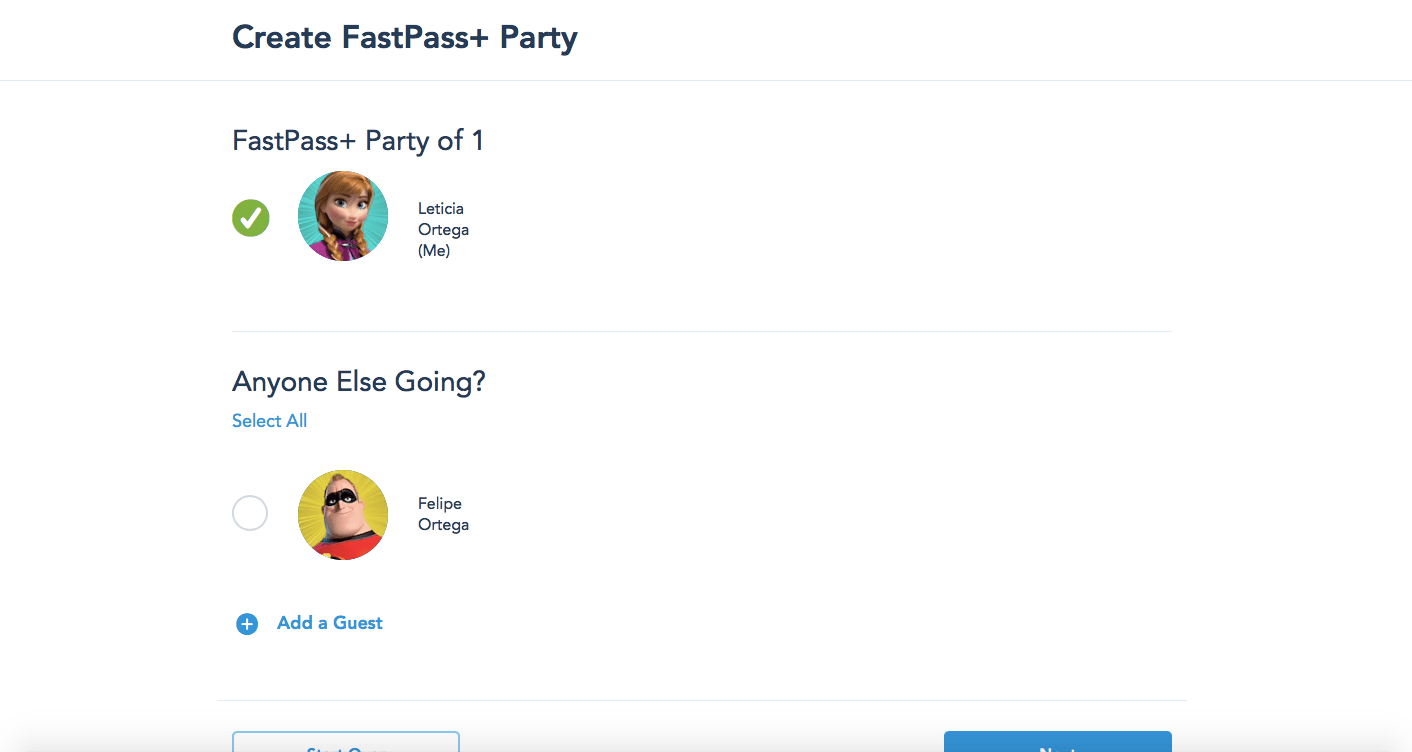Screen dimensions: 1412x752
Task: Click the line under the 'Create FastPass+ Party' header
Action: 700,80
